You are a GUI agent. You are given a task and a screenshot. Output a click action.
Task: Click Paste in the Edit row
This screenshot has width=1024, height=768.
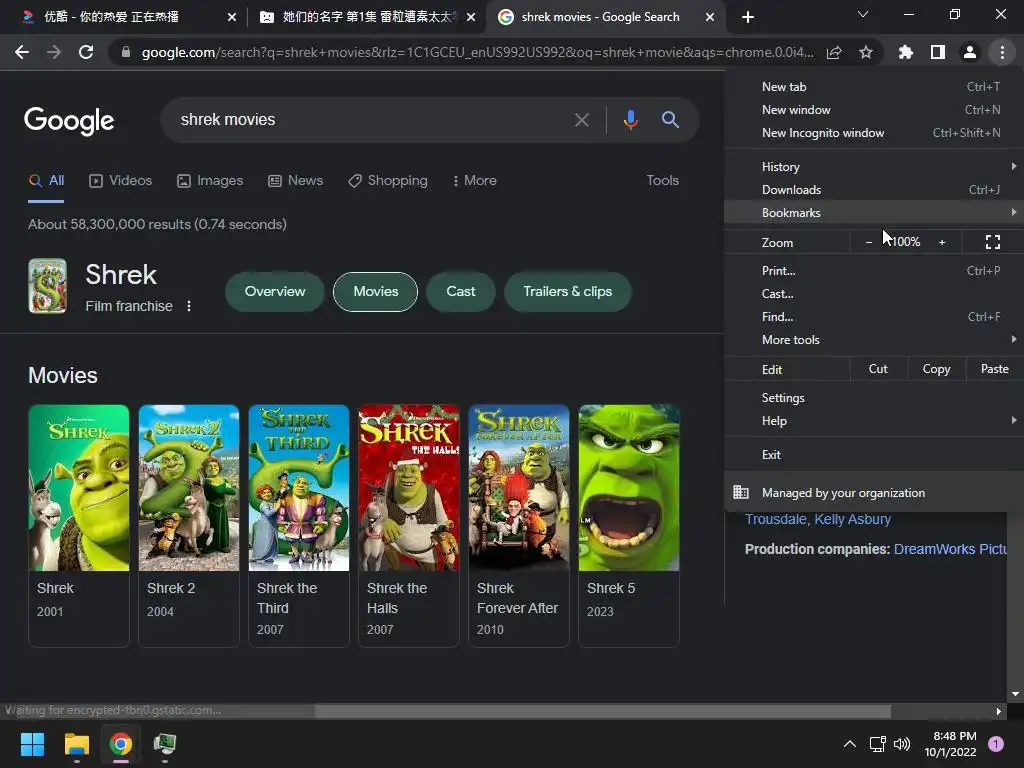click(x=995, y=369)
